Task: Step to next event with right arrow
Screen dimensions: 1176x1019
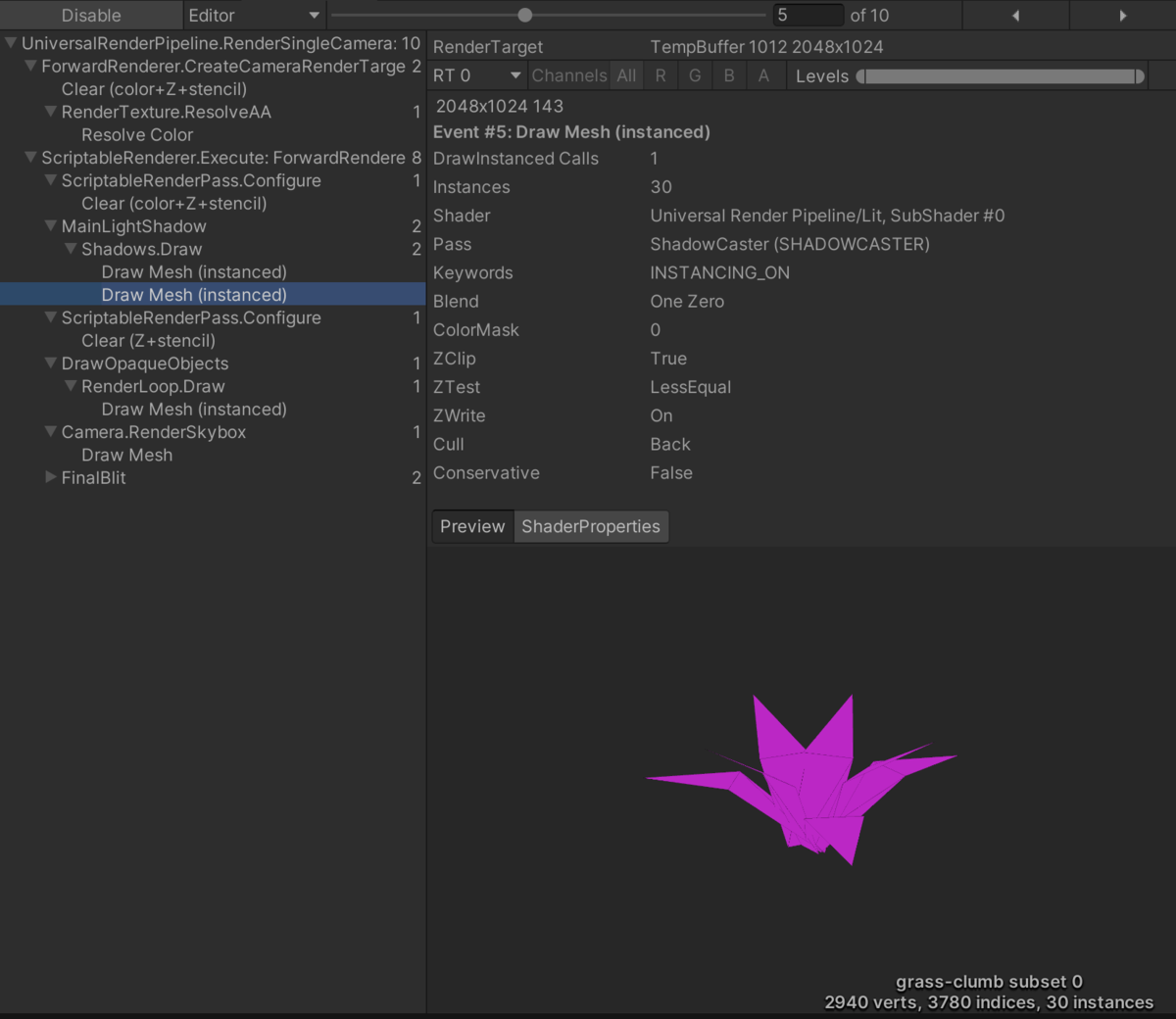Action: click(1123, 15)
